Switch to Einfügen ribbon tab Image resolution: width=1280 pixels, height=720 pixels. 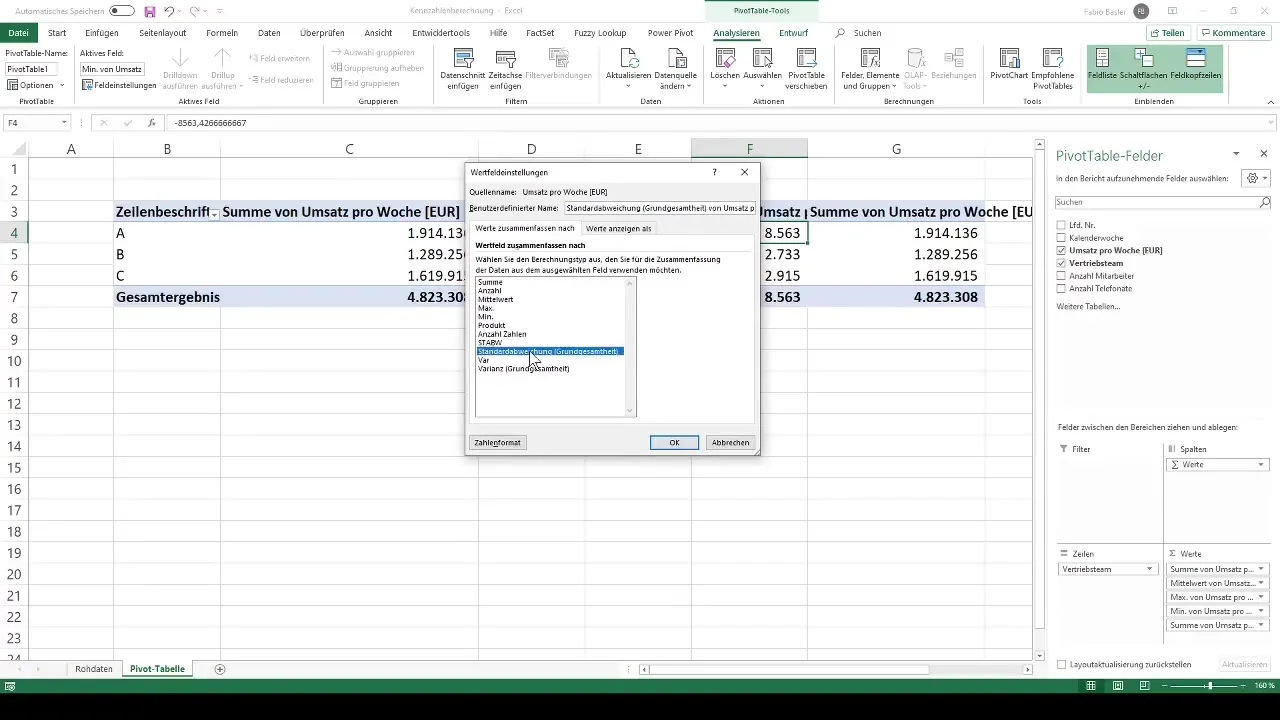coord(102,33)
